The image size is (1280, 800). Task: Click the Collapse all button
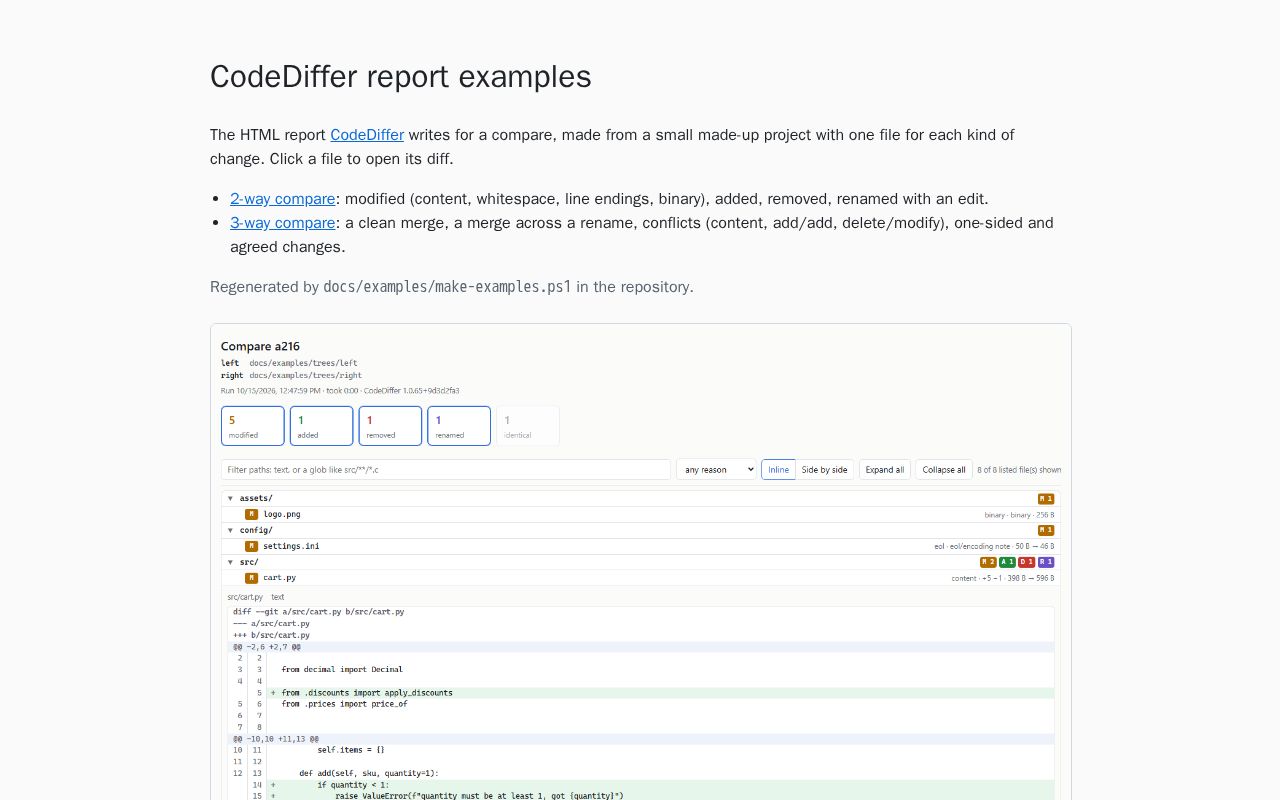(x=944, y=470)
